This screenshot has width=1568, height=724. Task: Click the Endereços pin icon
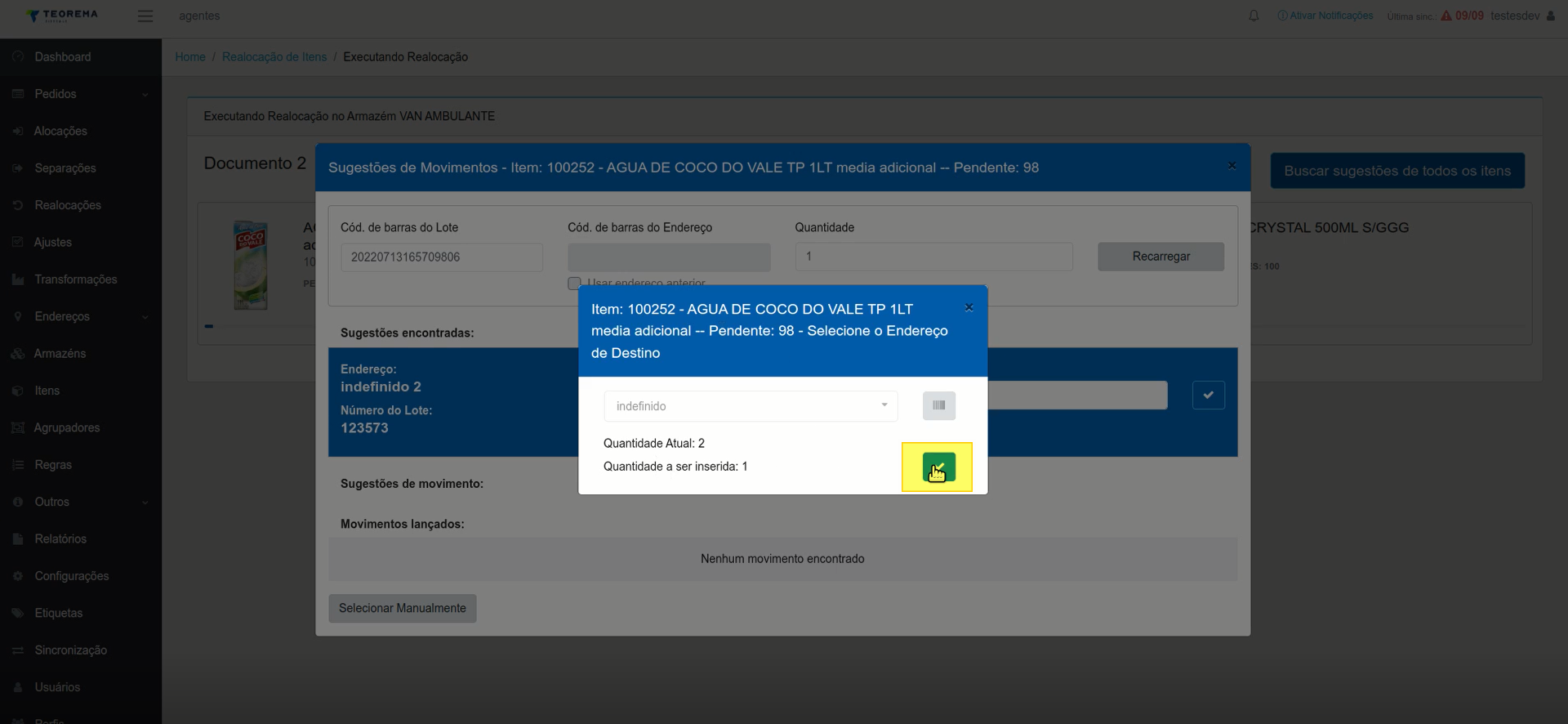tap(18, 316)
